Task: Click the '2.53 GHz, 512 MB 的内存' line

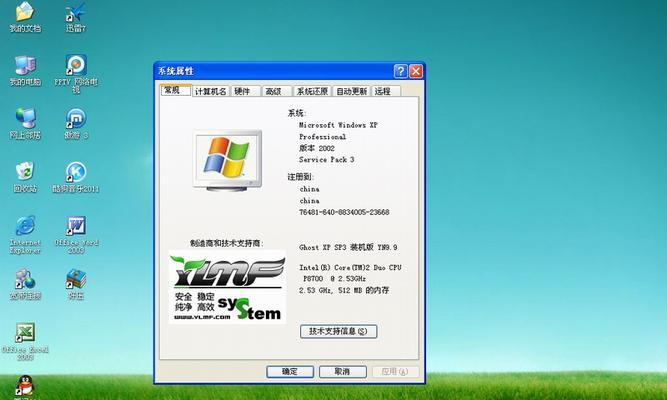Action: click(344, 290)
